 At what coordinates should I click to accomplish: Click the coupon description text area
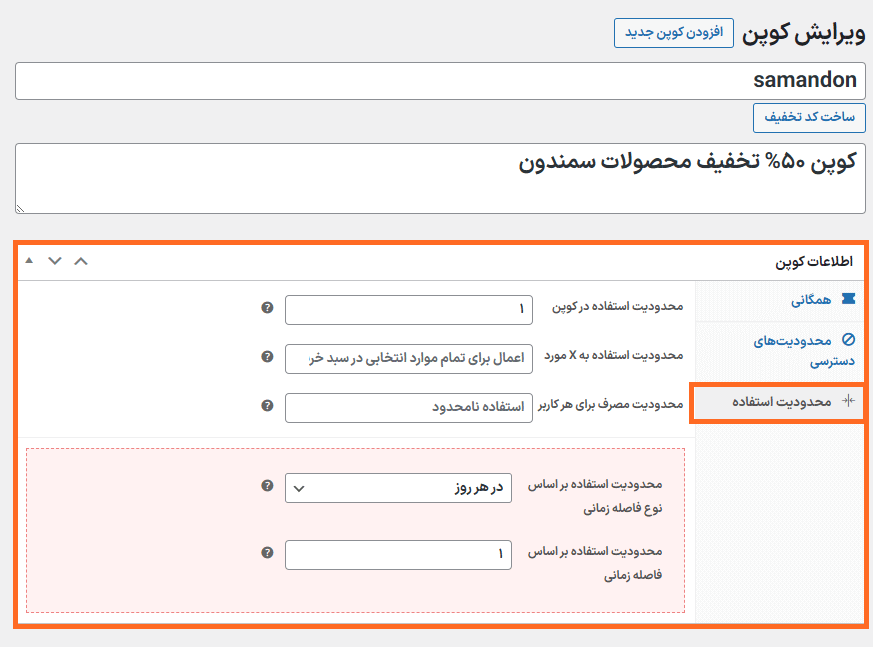[440, 178]
